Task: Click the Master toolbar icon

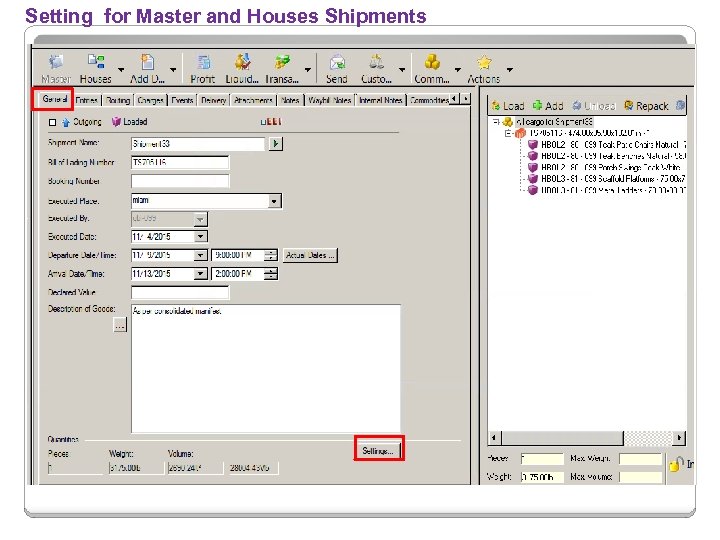Action: tap(56, 62)
